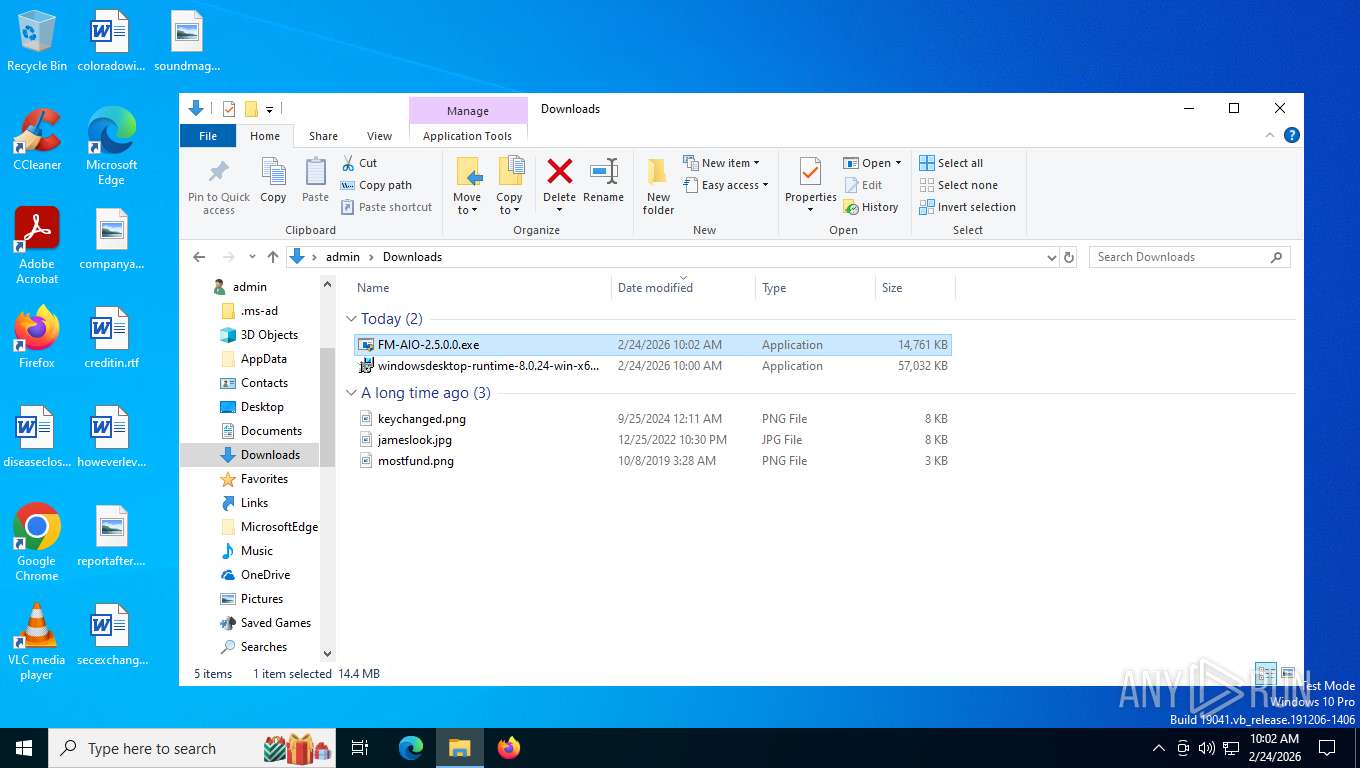Click the Paste shortcut command
This screenshot has width=1360, height=768.
pos(386,207)
